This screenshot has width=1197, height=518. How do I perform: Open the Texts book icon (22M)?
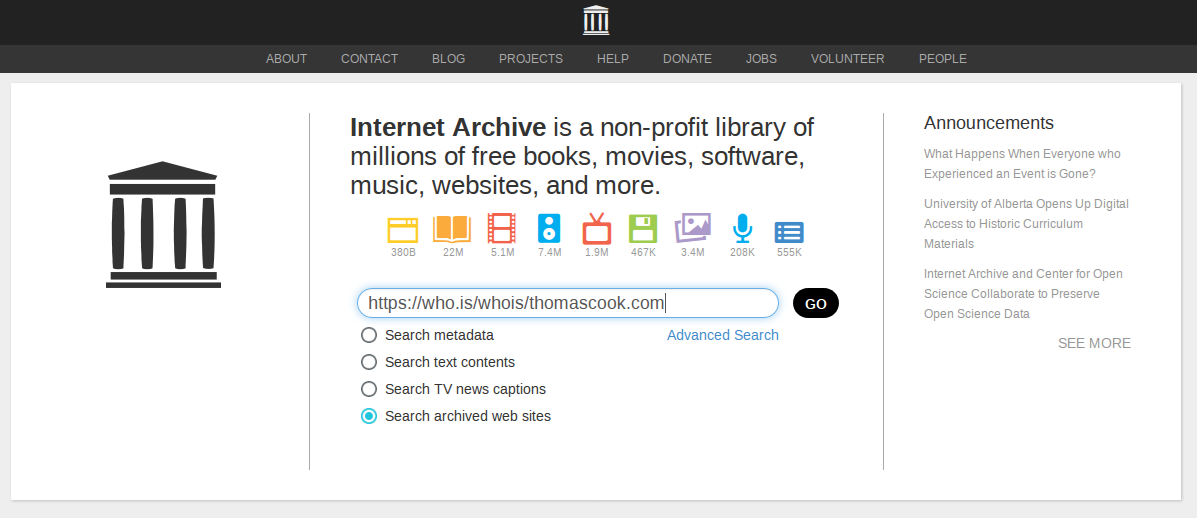pyautogui.click(x=452, y=229)
